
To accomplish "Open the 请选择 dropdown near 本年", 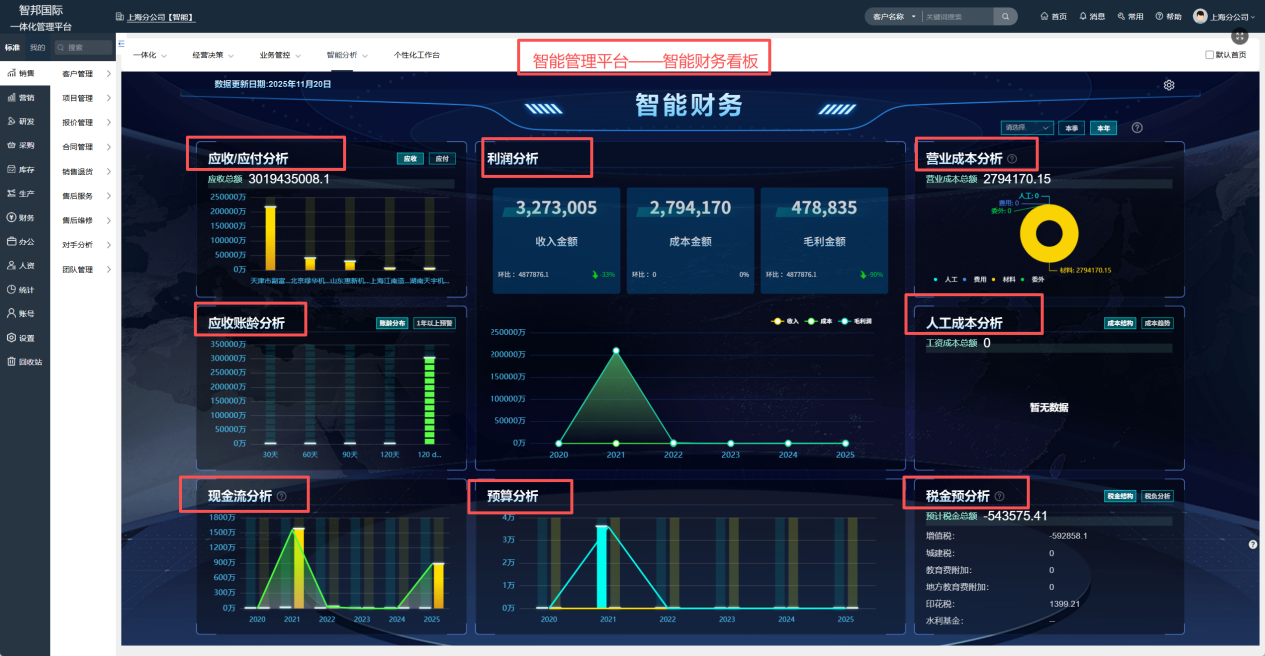I will (1026, 127).
